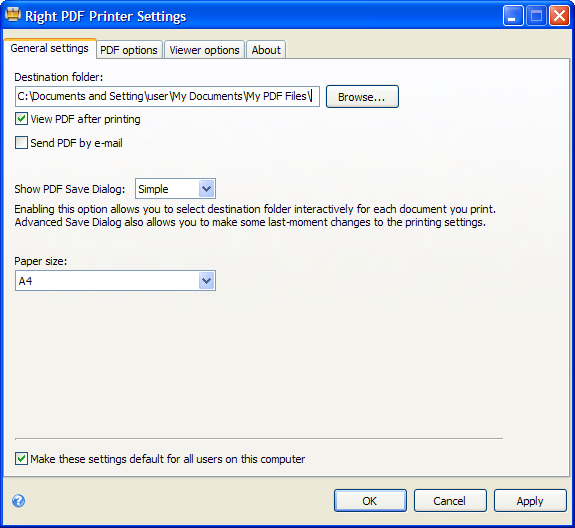Click the Browse... button
The width and height of the screenshot is (575, 528).
[x=362, y=97]
